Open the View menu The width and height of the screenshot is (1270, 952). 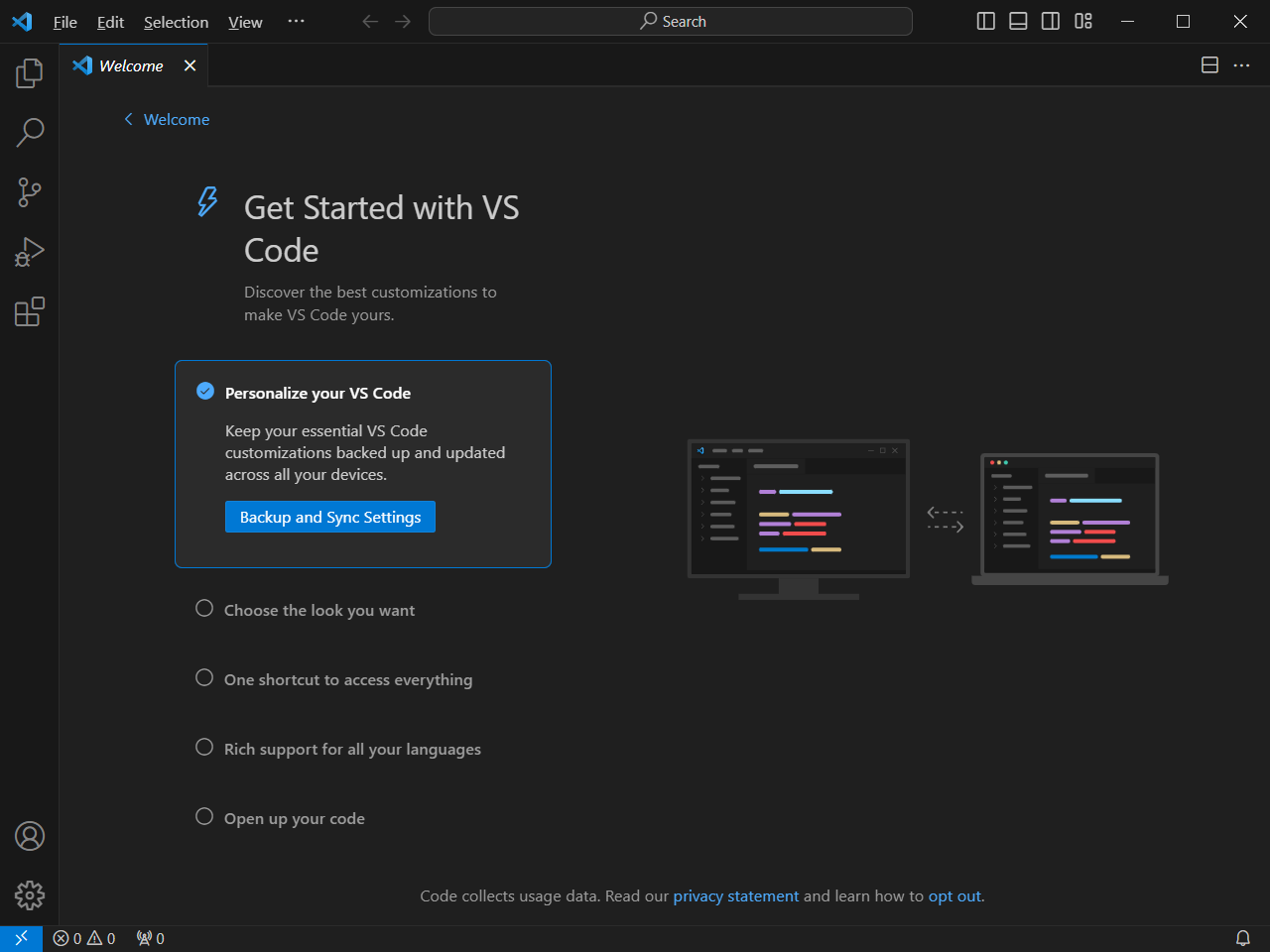pos(245,22)
